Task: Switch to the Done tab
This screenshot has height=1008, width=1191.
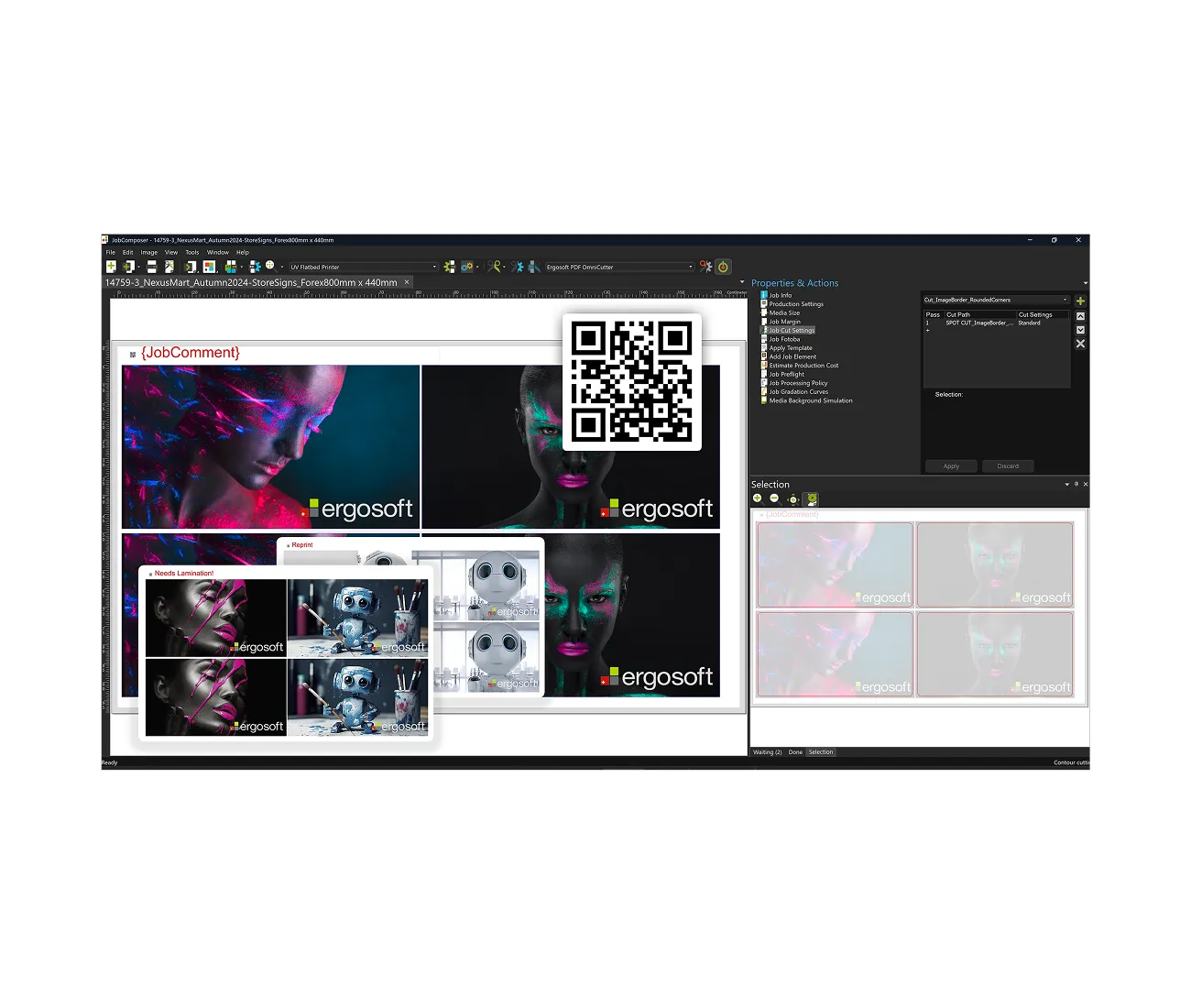Action: click(795, 752)
